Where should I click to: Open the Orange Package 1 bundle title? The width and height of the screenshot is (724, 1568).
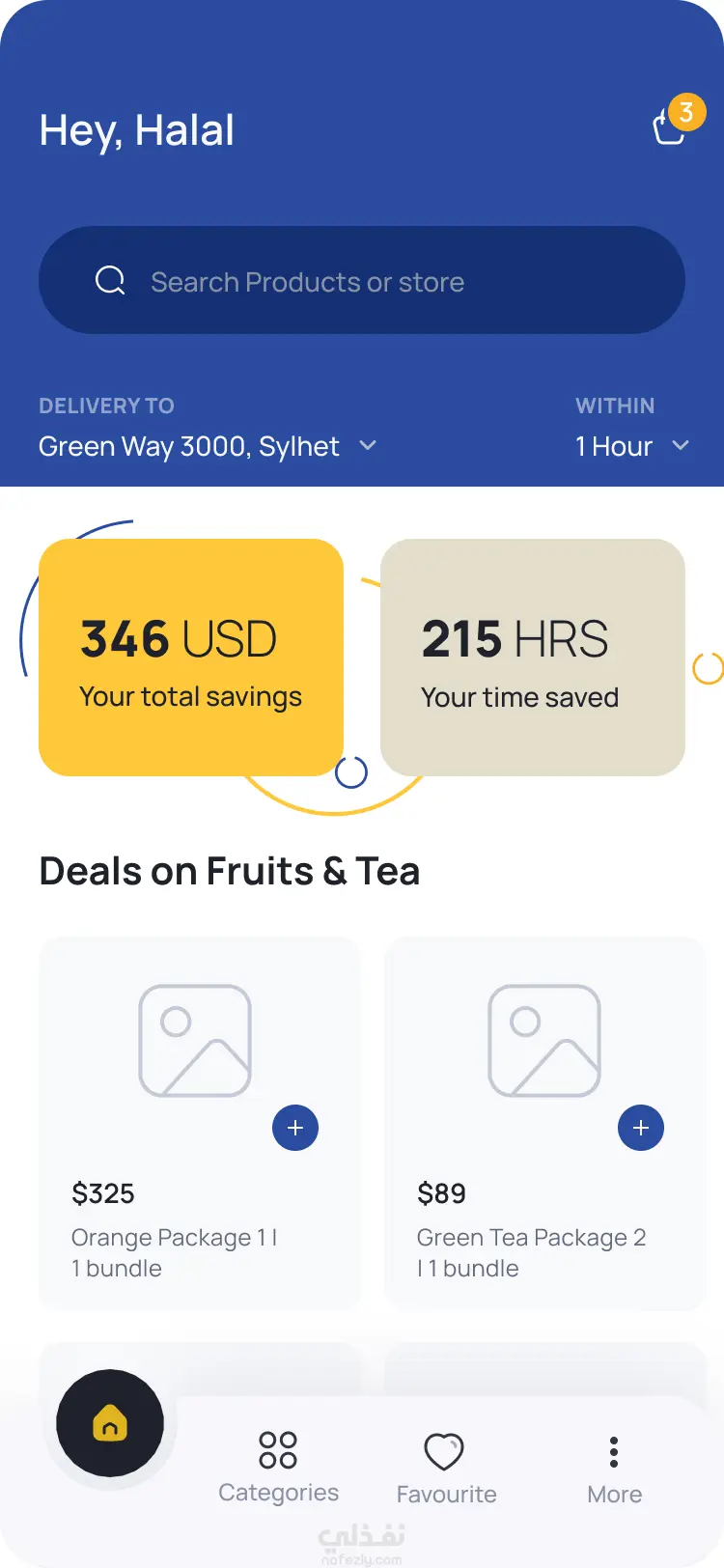(x=174, y=1252)
